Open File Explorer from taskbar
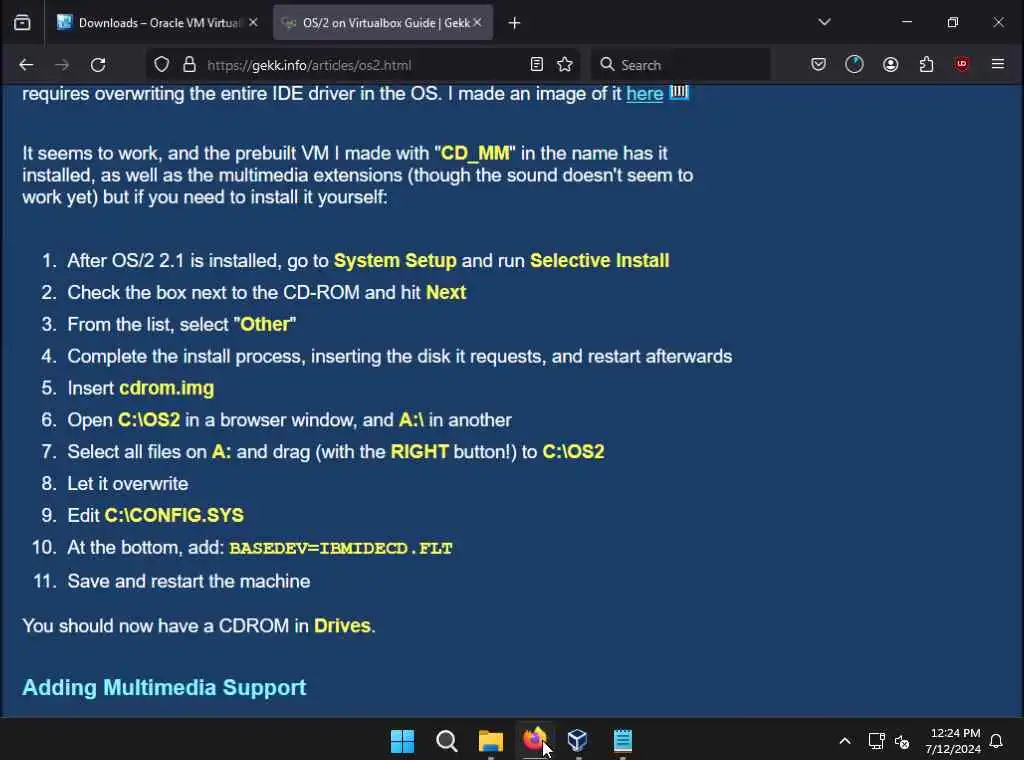This screenshot has height=760, width=1024. [x=490, y=741]
